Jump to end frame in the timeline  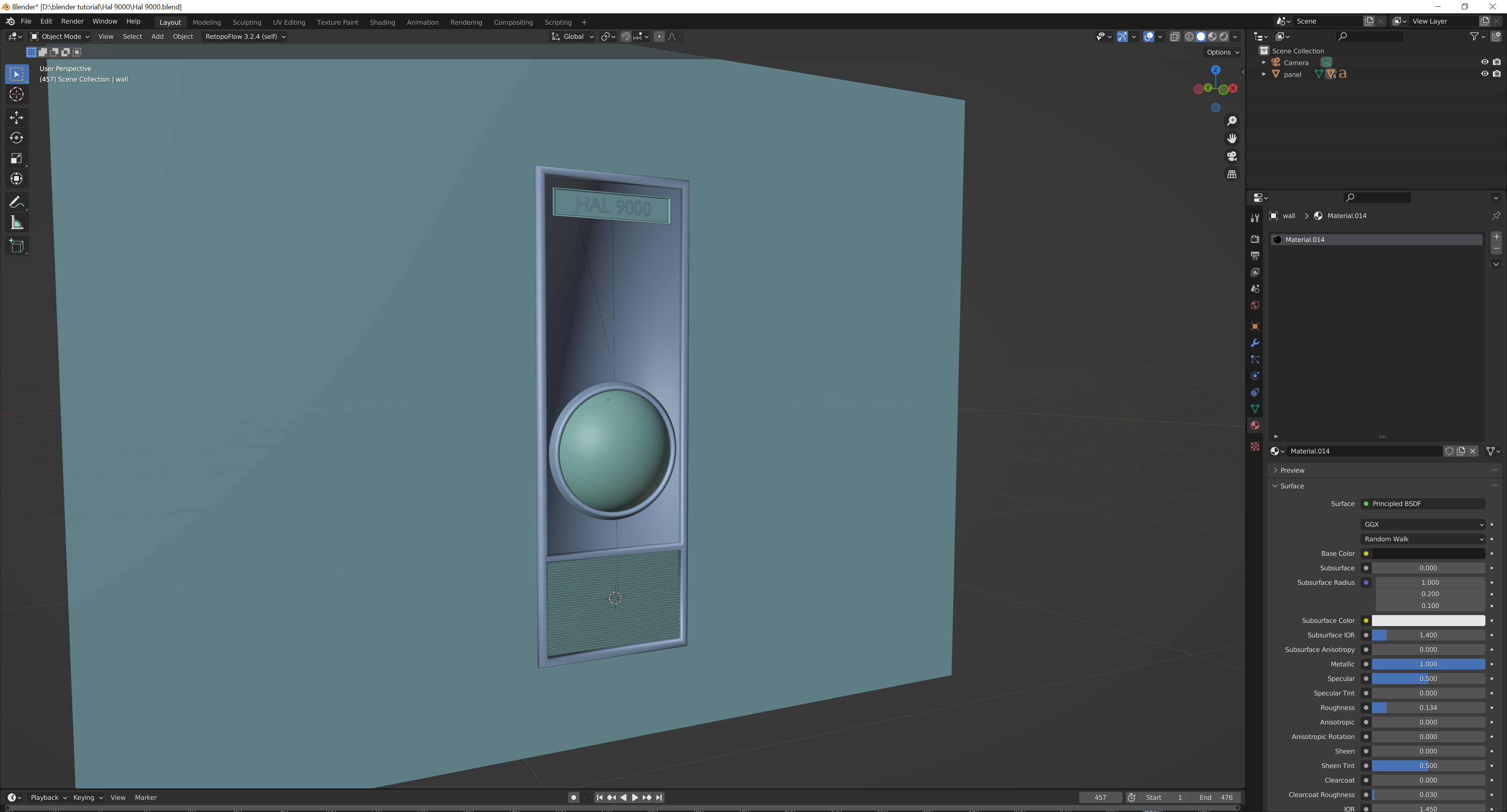659,797
